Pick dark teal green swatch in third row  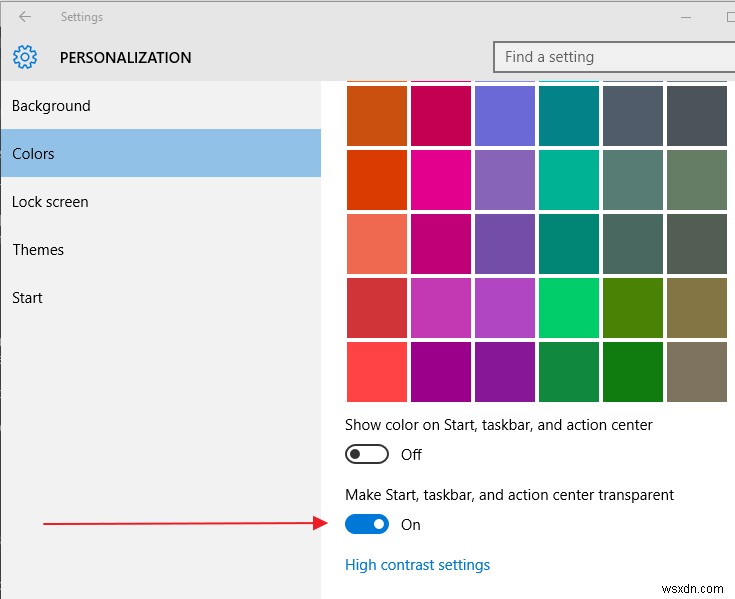click(x=569, y=244)
